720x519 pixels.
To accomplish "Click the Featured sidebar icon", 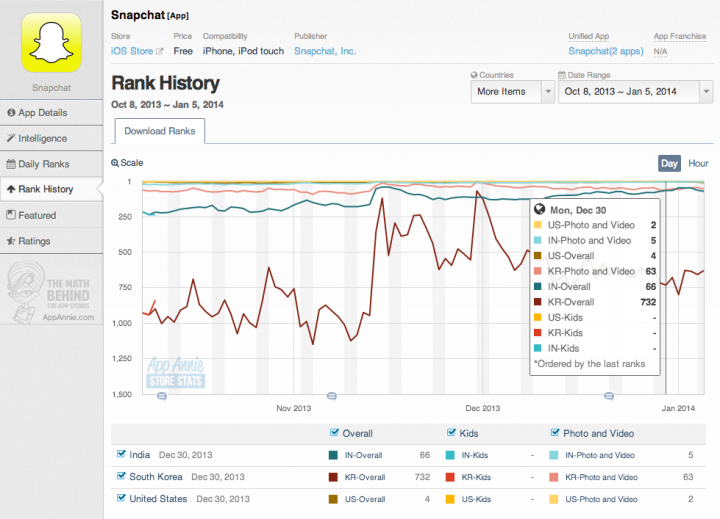I will 11,214.
